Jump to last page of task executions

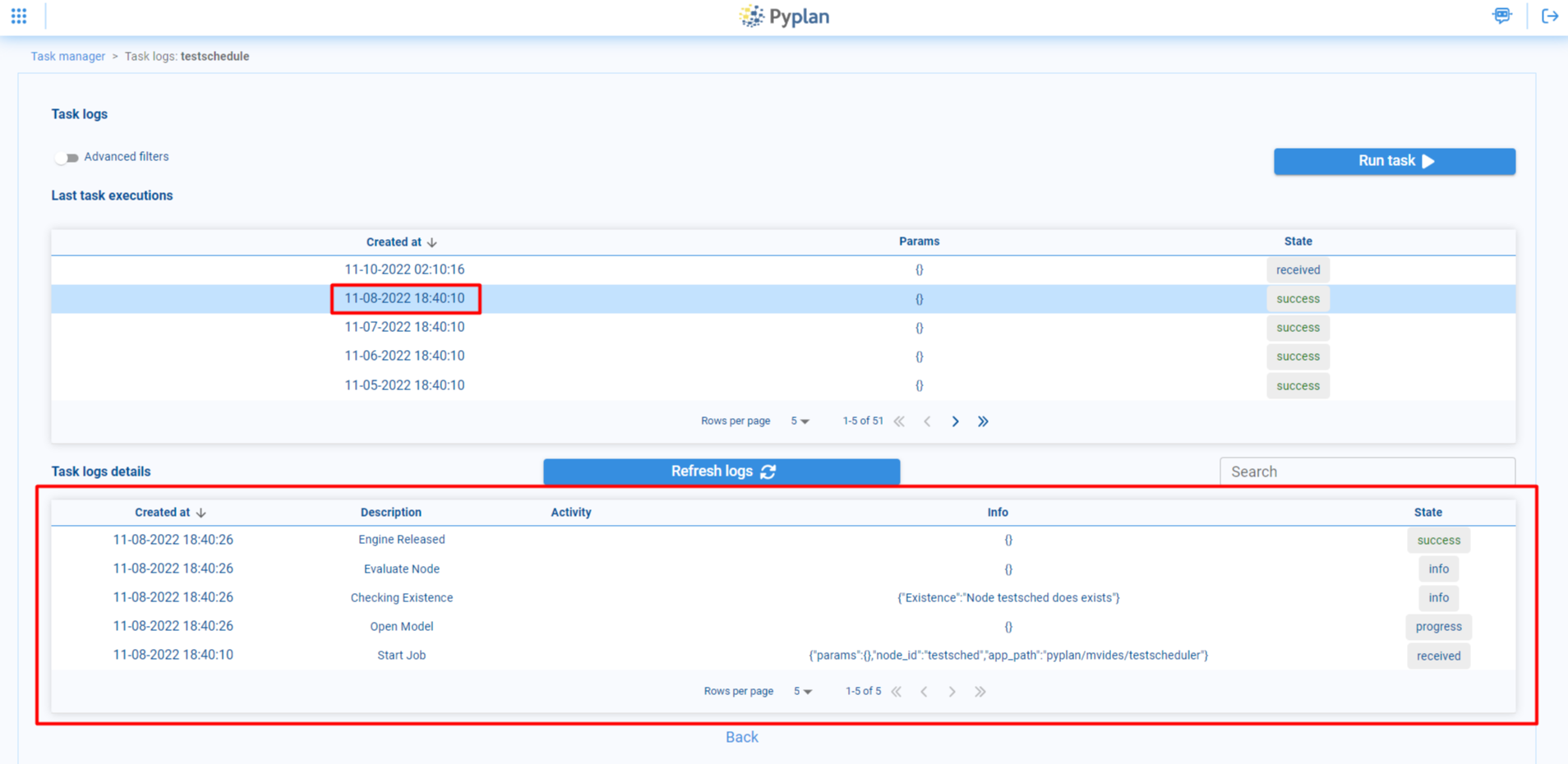(x=983, y=421)
